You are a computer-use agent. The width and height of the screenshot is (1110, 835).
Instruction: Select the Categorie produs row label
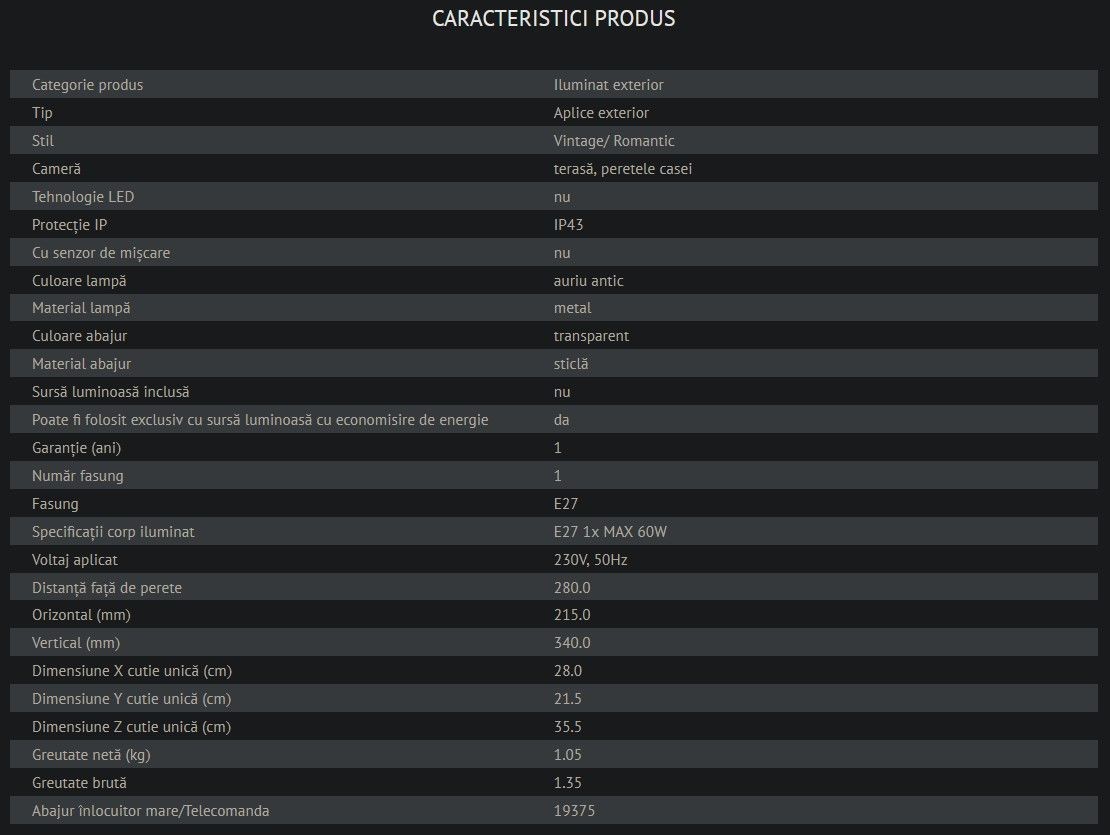87,85
